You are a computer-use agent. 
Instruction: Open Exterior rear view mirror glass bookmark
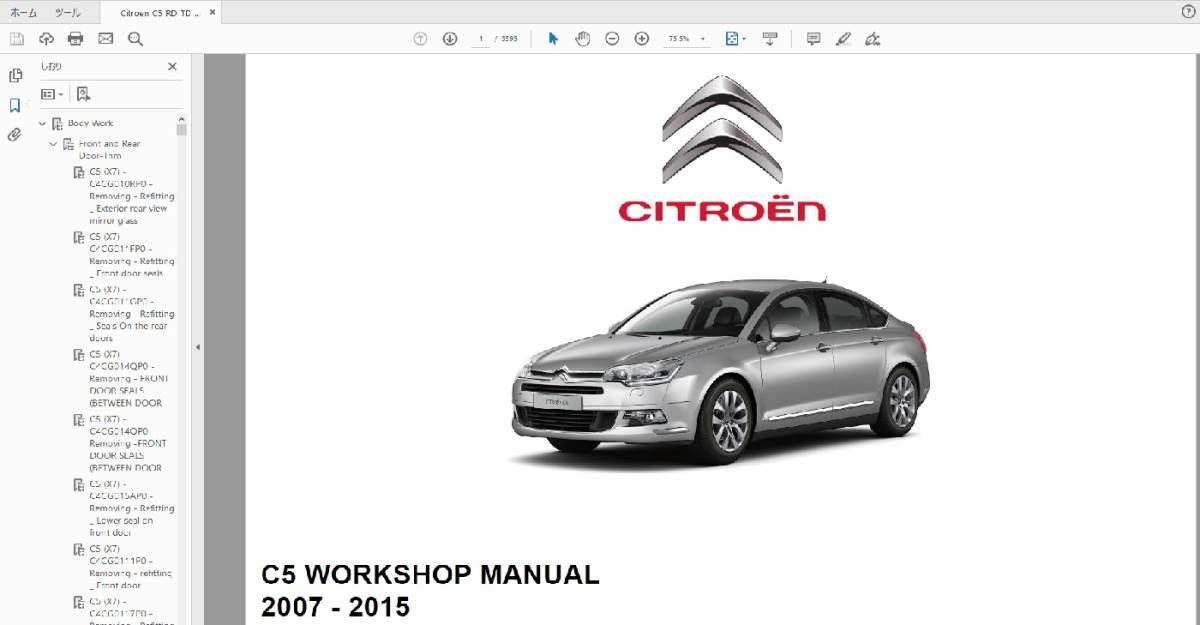coord(130,196)
